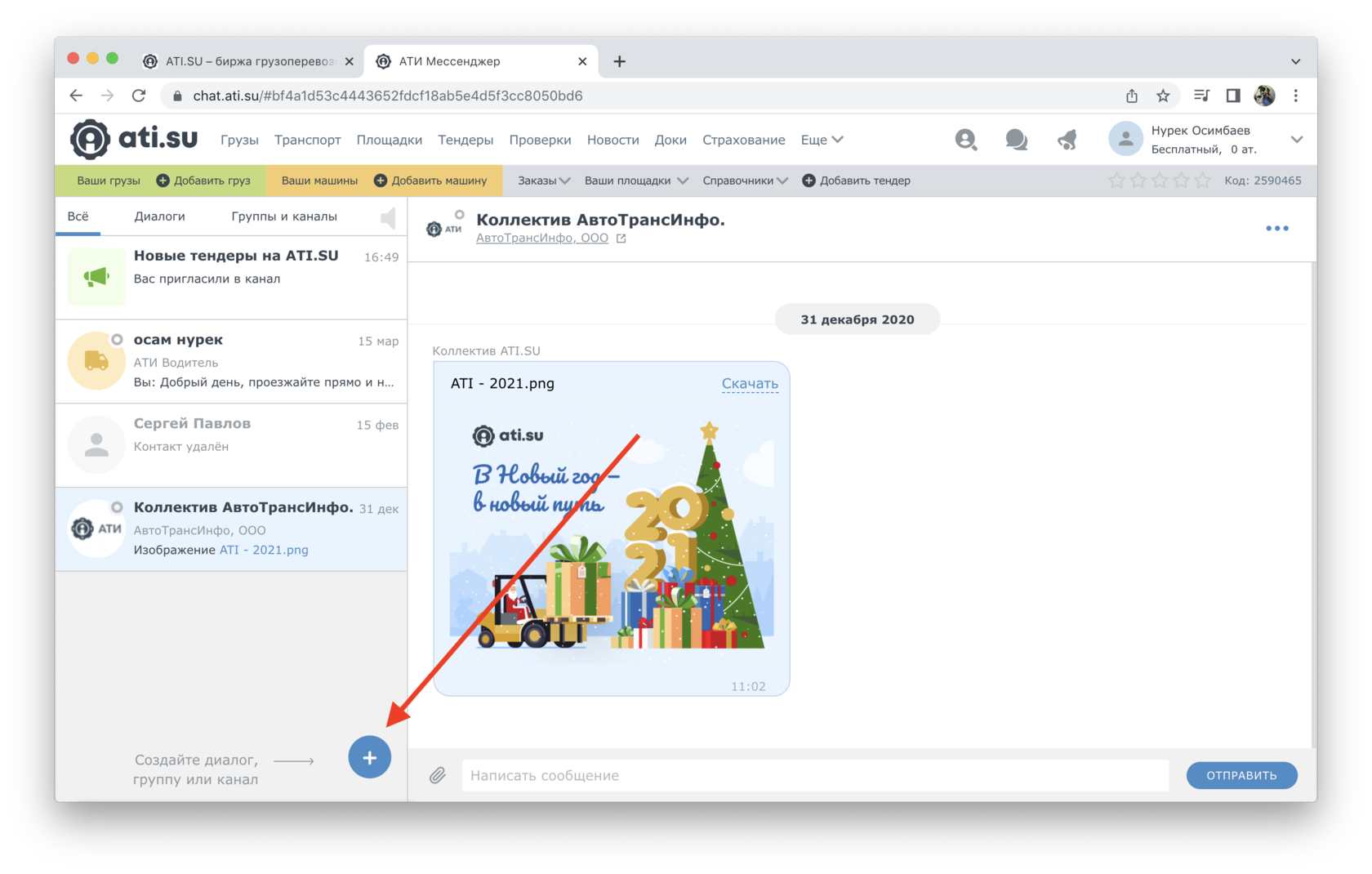The width and height of the screenshot is (1372, 874).
Task: Expand the Справочники dropdown
Action: click(745, 181)
